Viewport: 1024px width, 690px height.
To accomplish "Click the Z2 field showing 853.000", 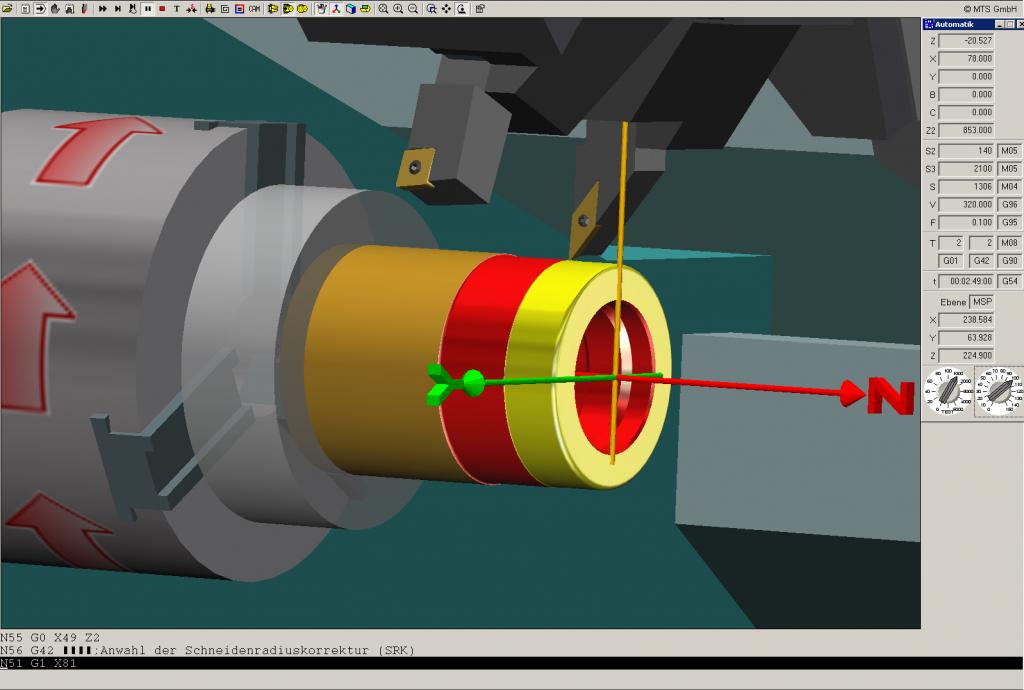I will click(x=966, y=131).
